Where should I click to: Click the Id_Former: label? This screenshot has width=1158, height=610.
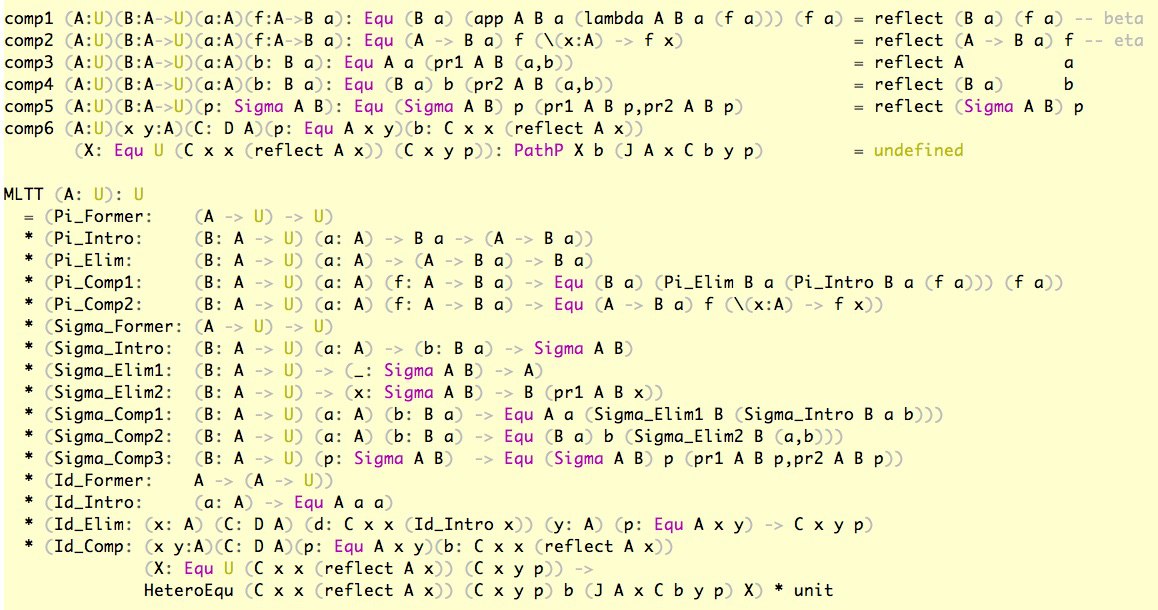pyautogui.click(x=103, y=481)
